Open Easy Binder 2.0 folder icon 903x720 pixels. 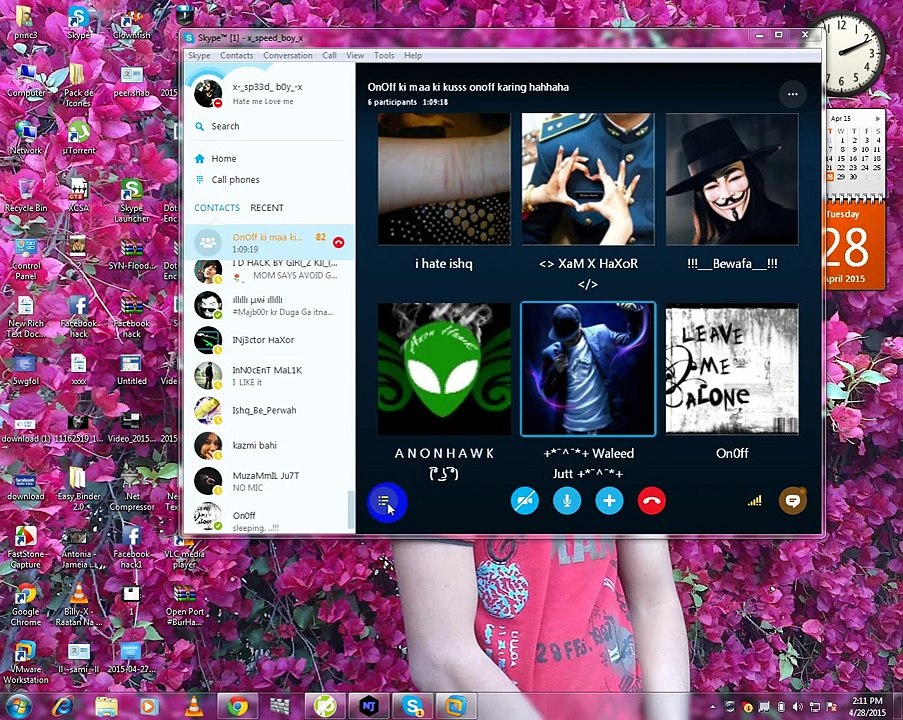pos(79,490)
